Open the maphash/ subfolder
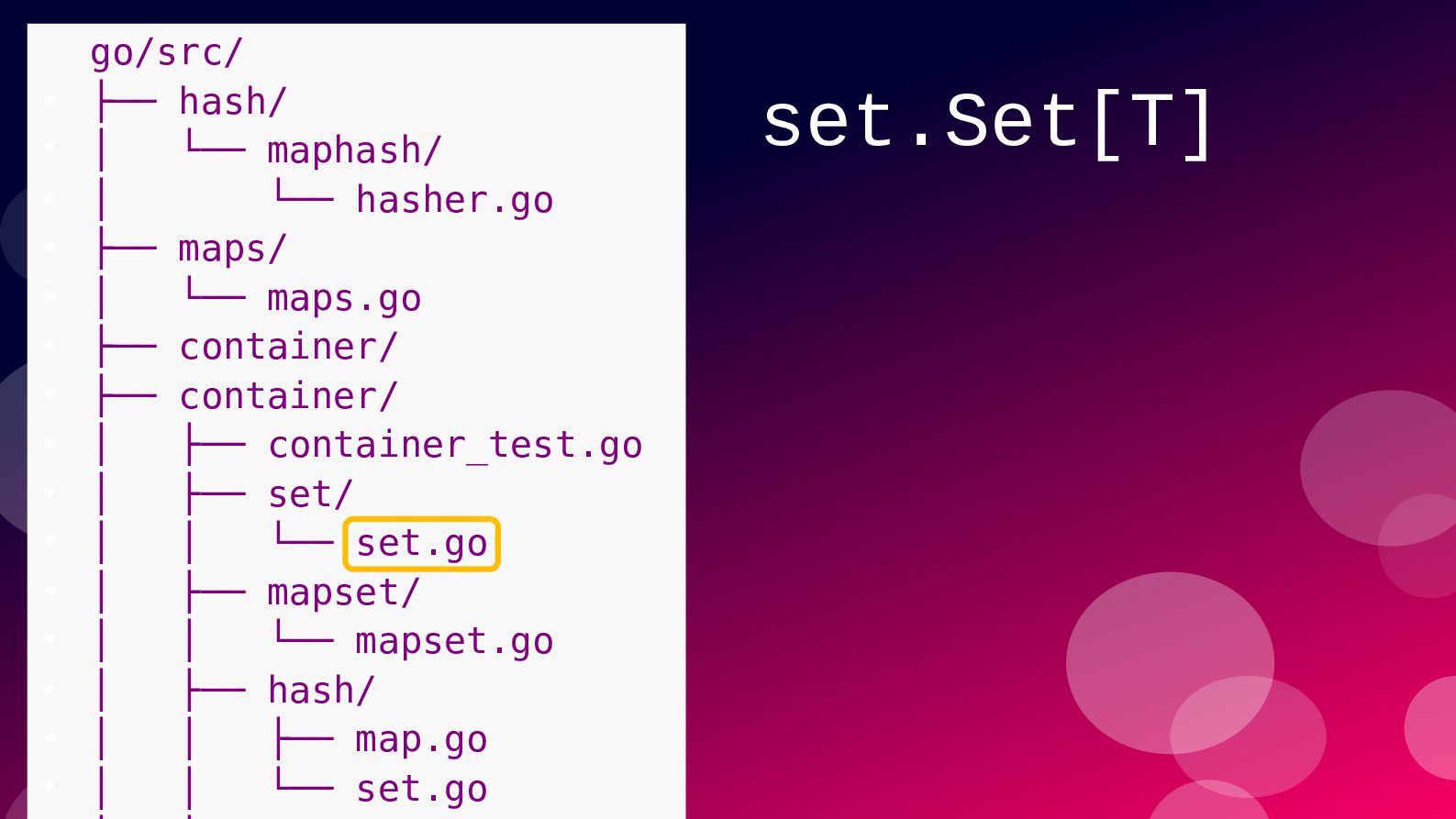 point(355,150)
